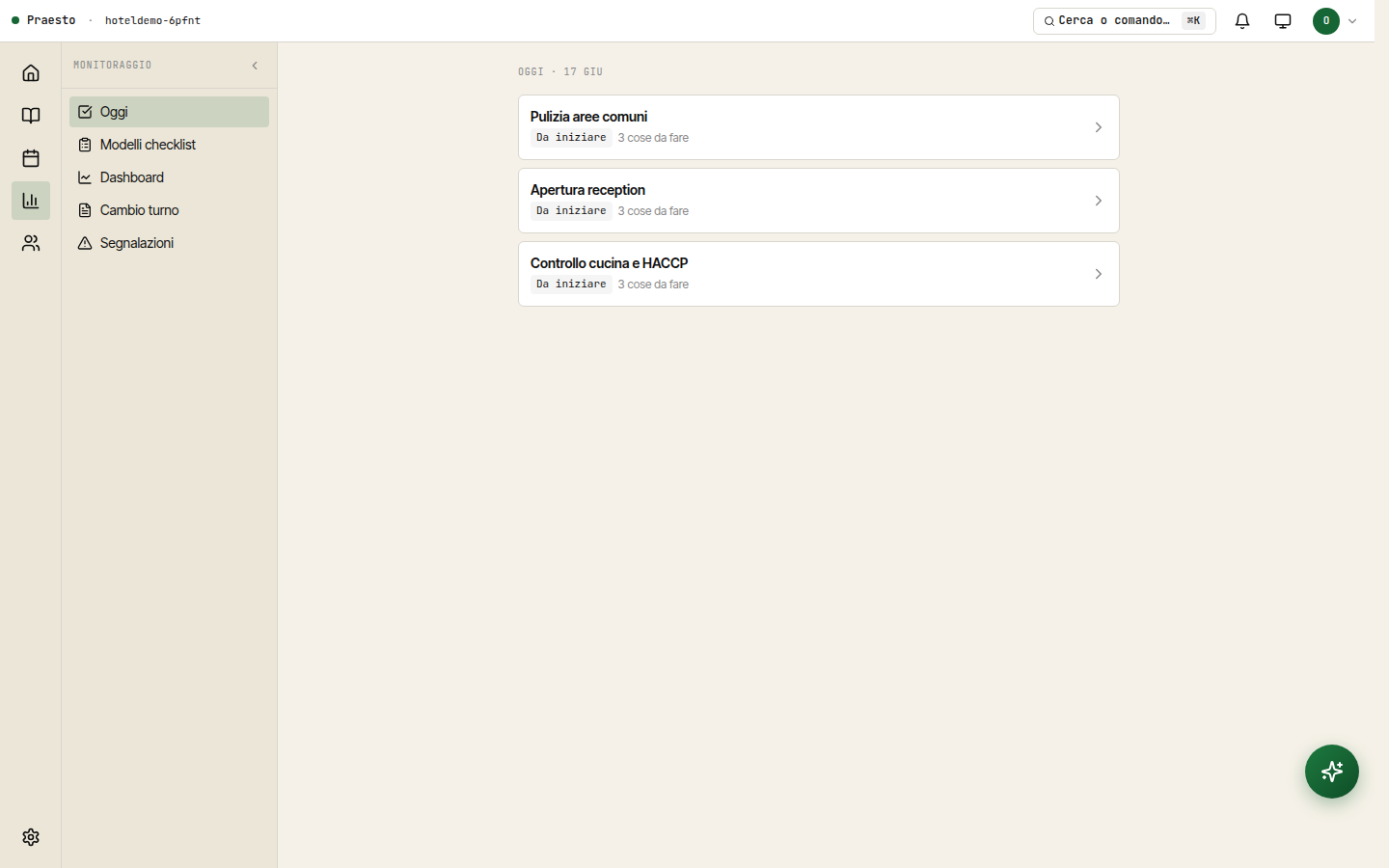Image resolution: width=1389 pixels, height=868 pixels.
Task: Click the monitor display icon in top bar
Action: (1283, 21)
